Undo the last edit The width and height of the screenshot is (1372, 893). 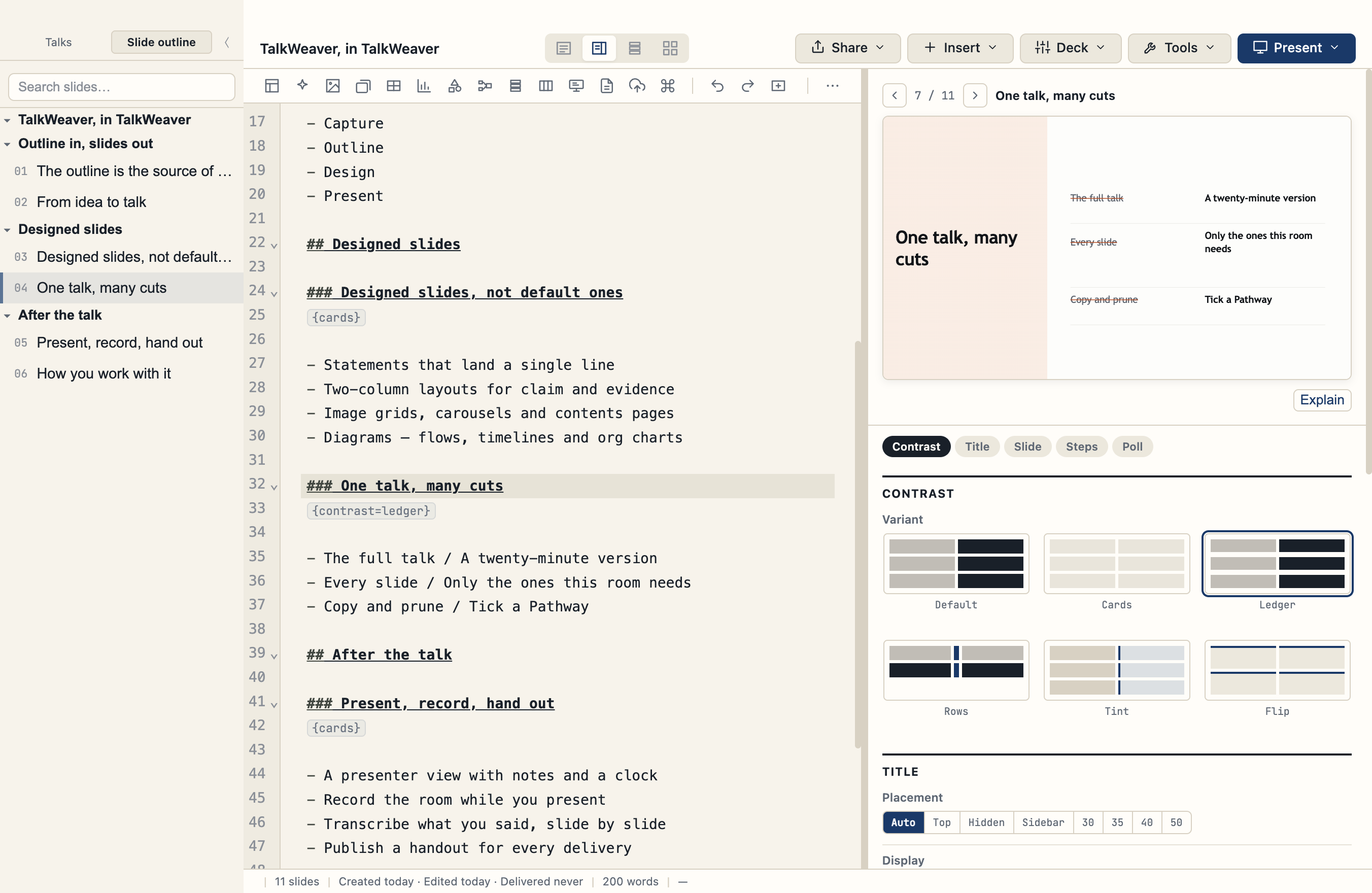[x=717, y=86]
